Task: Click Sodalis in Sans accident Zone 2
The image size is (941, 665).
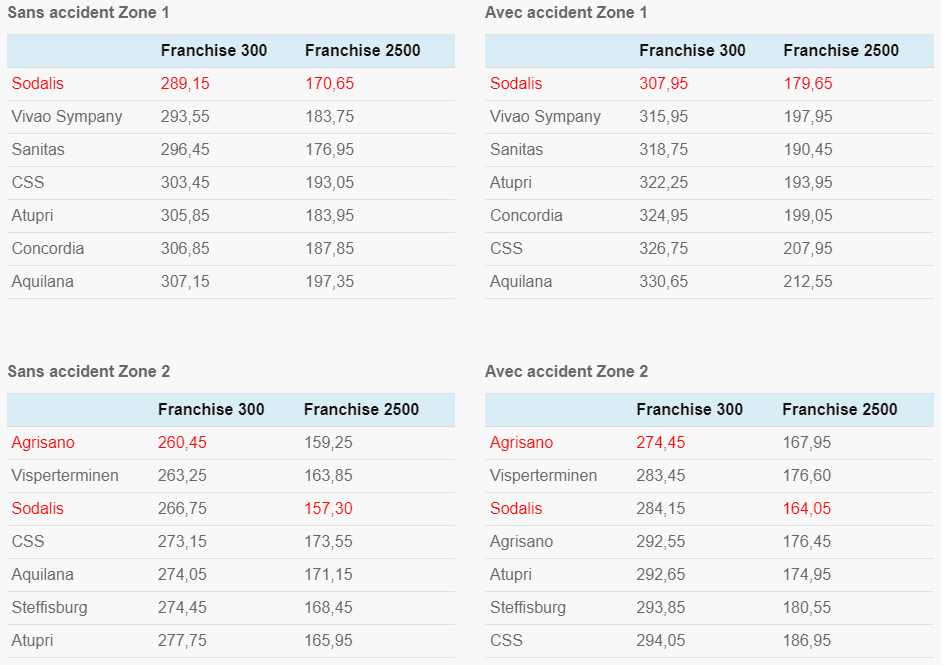Action: (37, 508)
